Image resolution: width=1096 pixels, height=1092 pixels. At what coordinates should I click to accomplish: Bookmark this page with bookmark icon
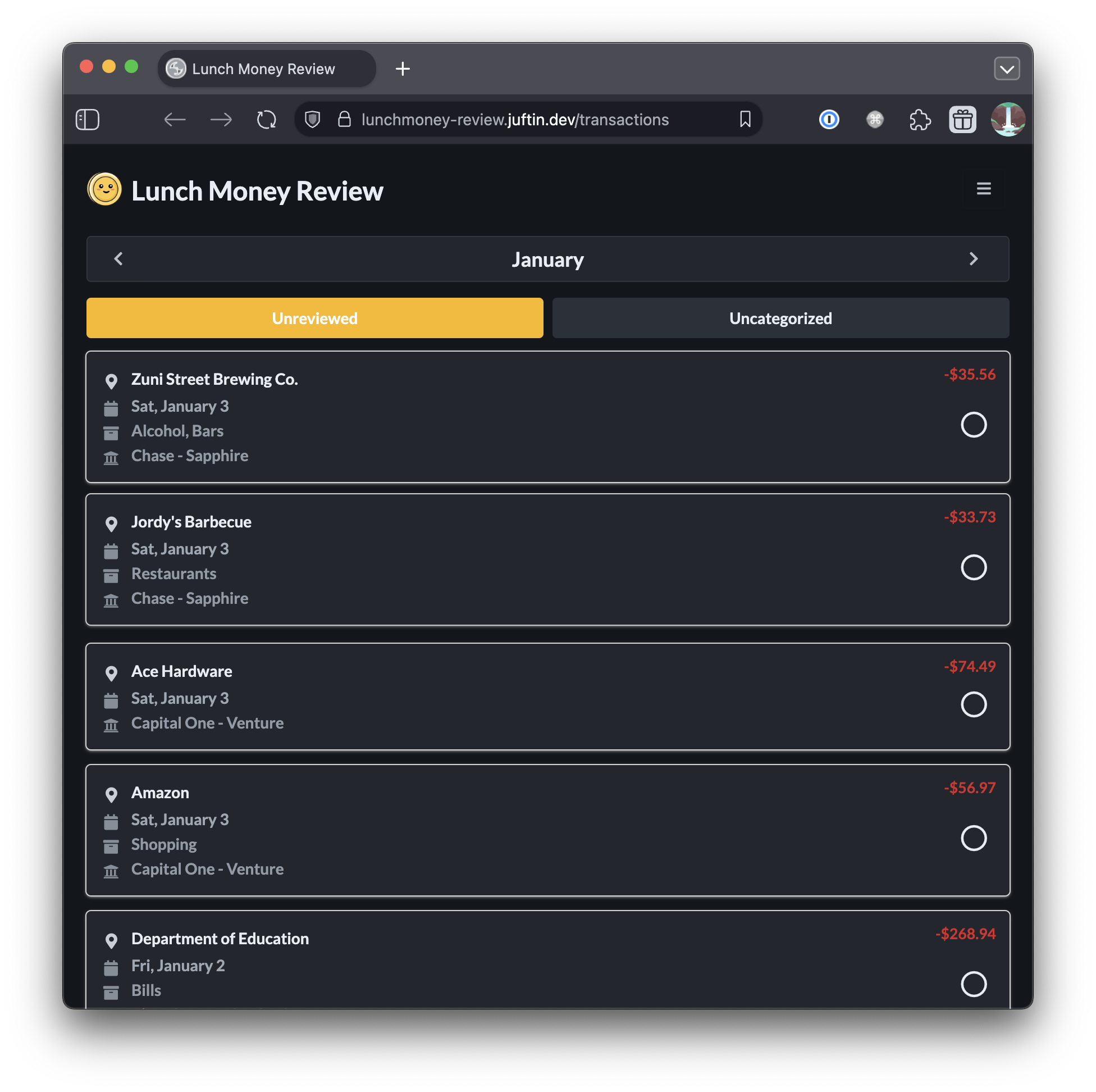tap(745, 120)
